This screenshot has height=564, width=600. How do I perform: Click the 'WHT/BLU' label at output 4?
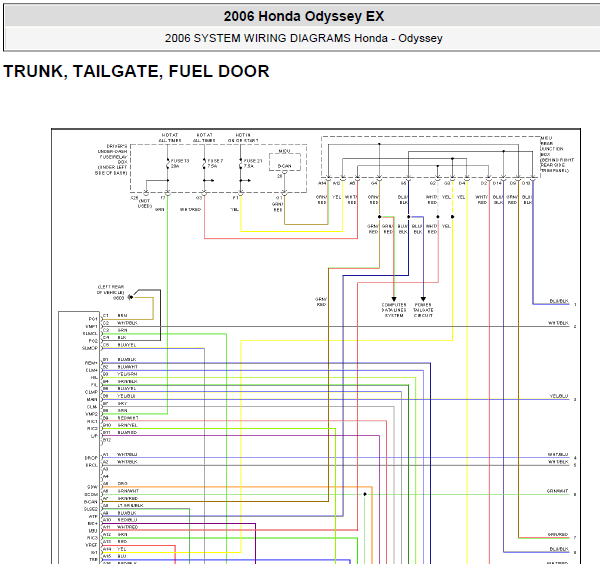coord(558,454)
